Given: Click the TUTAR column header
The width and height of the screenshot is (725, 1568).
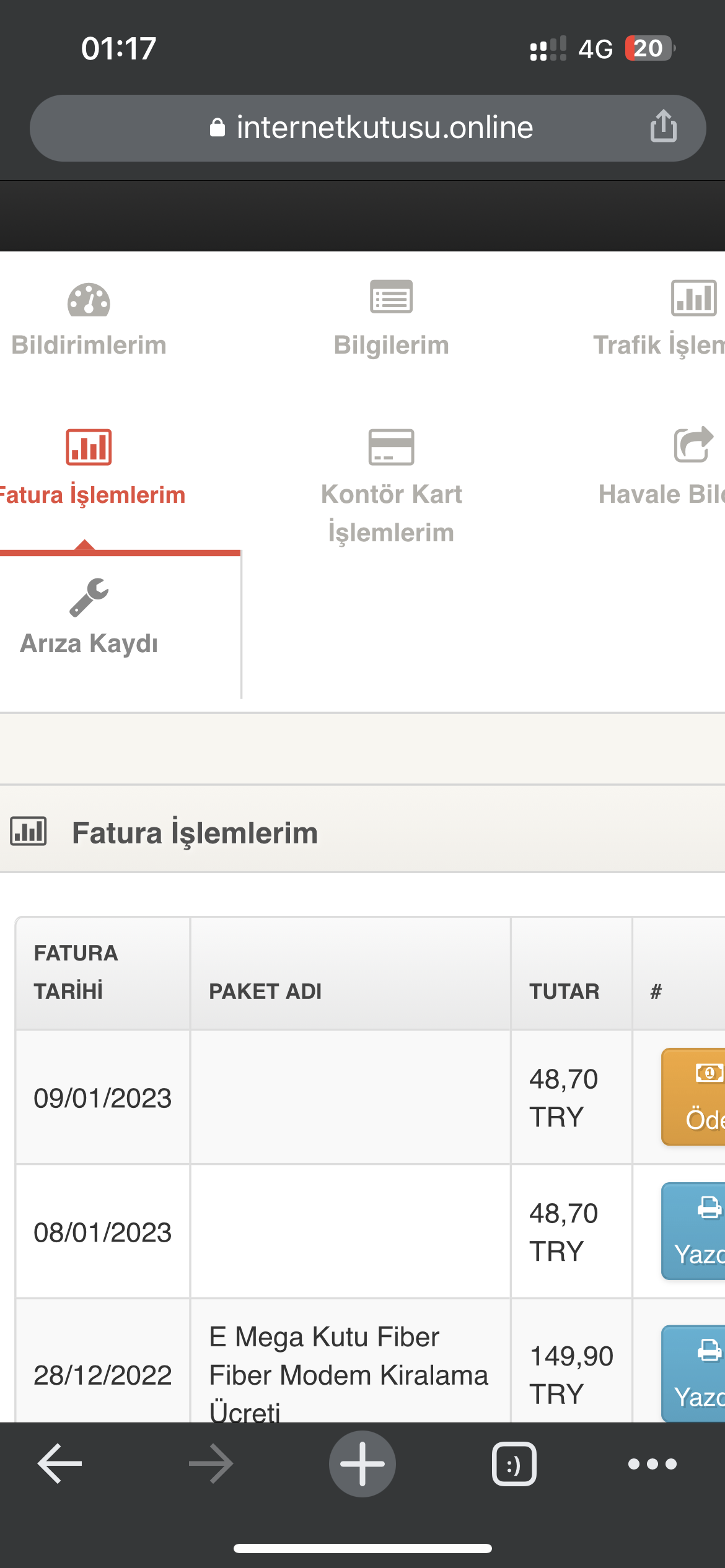Looking at the screenshot, I should point(564,991).
